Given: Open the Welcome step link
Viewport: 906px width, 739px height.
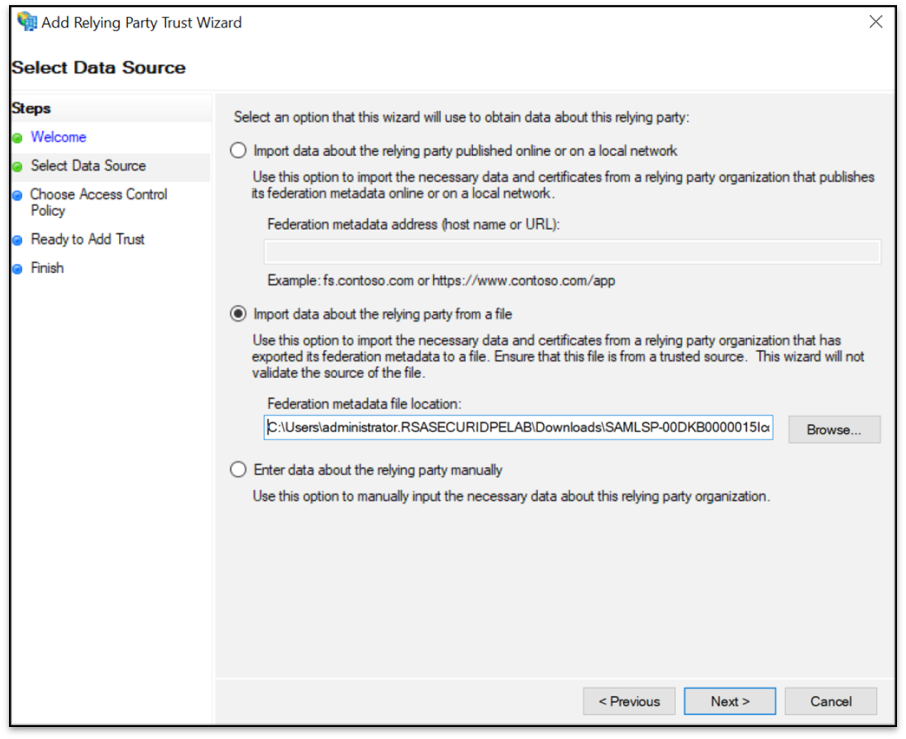Looking at the screenshot, I should click(x=58, y=137).
